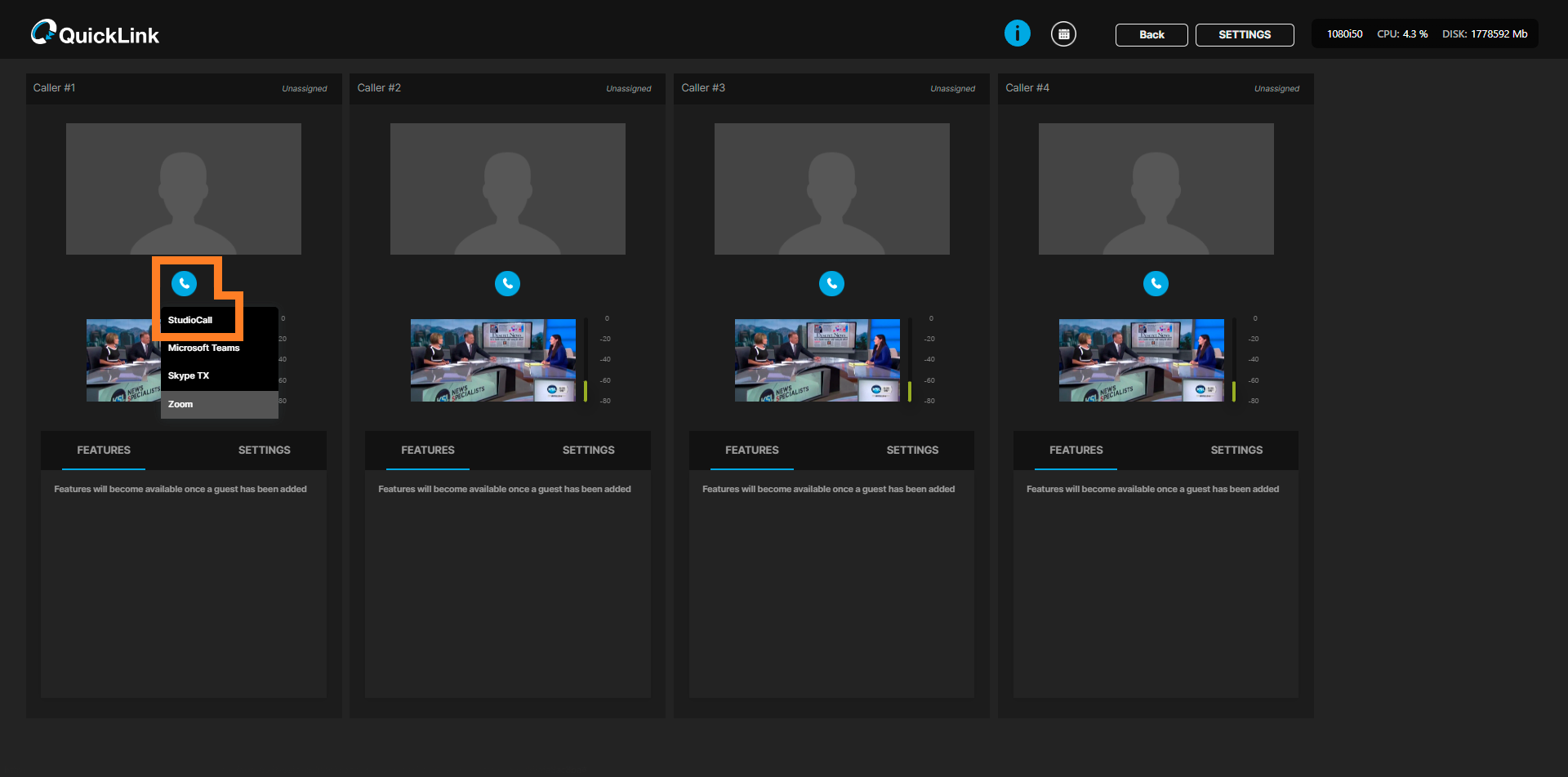Viewport: 1568px width, 777px height.
Task: Click the QuickLink logo
Action: point(95,33)
